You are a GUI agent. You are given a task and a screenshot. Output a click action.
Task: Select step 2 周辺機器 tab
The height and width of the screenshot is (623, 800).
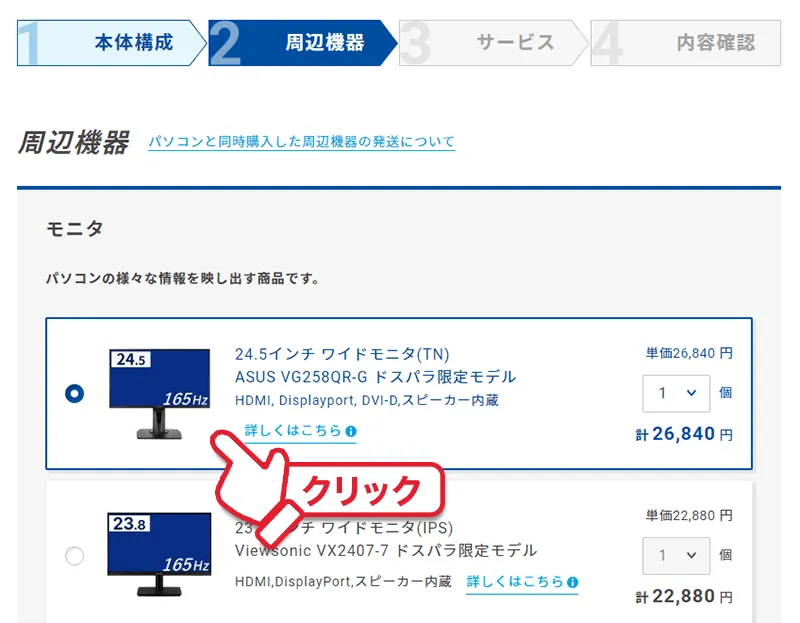(x=302, y=43)
